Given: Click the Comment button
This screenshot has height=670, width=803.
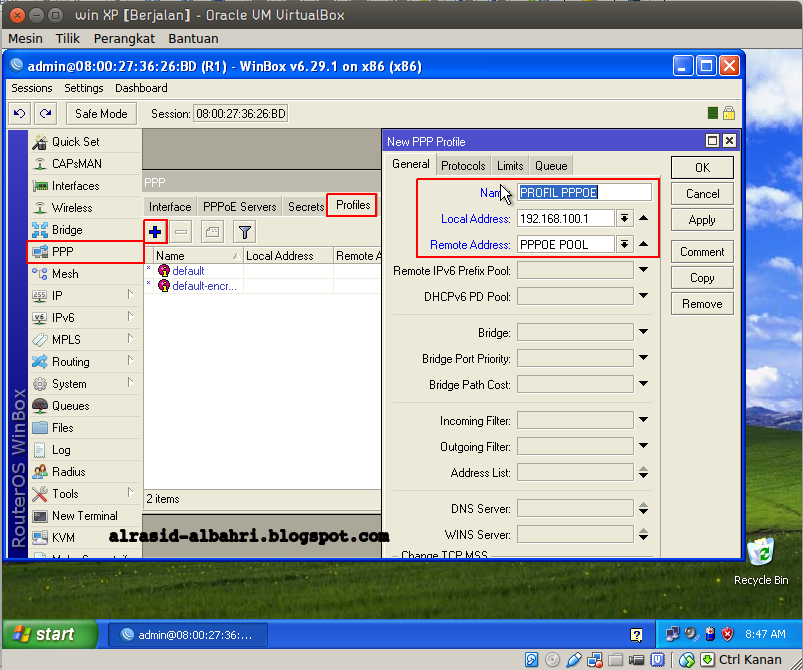Looking at the screenshot, I should click(702, 252).
